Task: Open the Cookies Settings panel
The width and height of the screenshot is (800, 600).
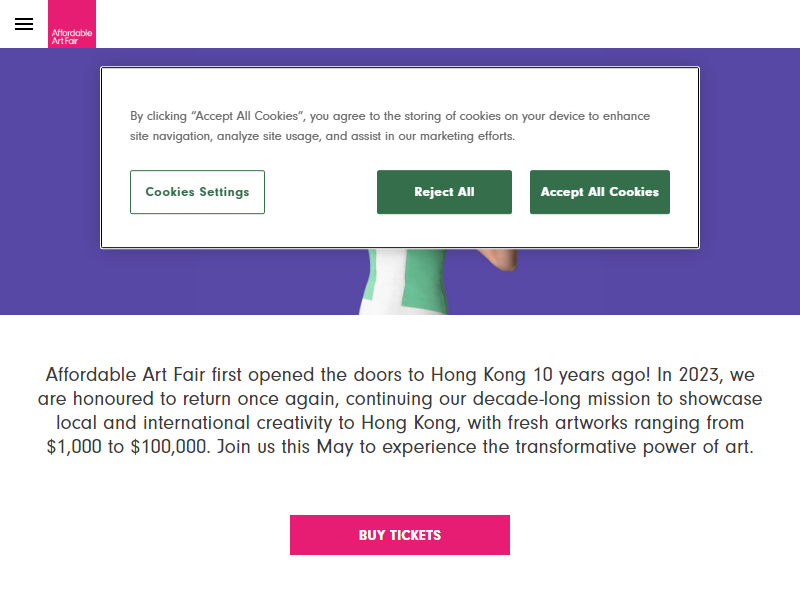Action: (197, 192)
